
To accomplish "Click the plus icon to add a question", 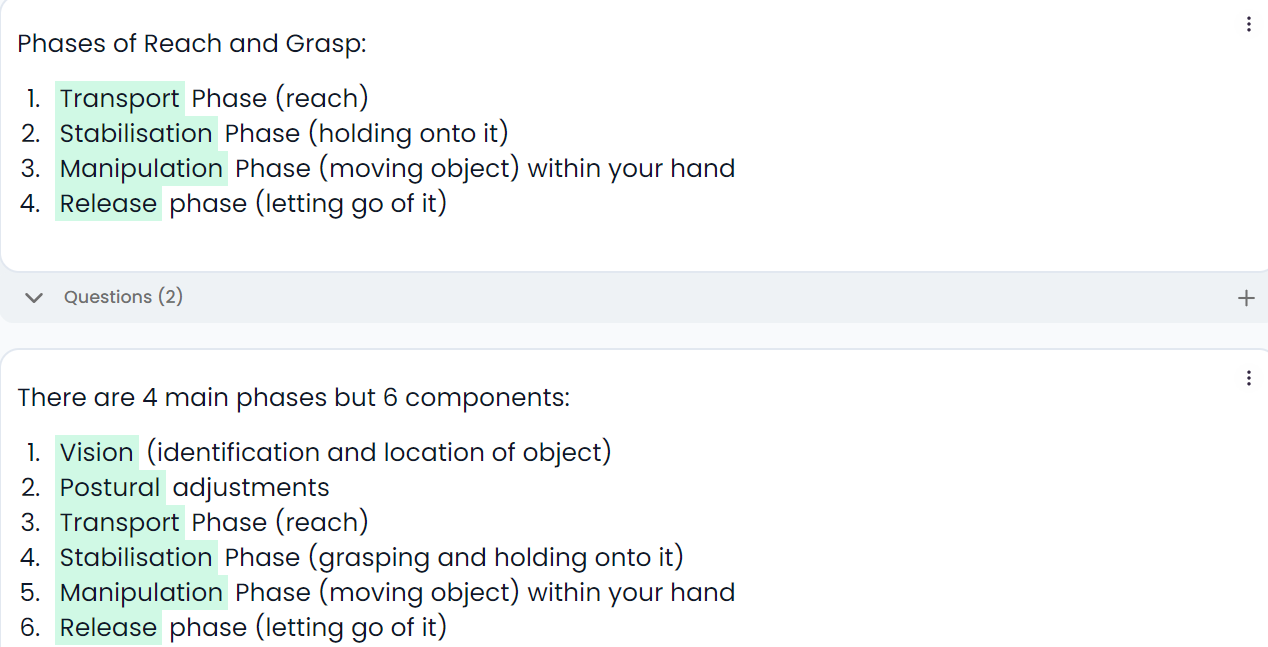I will (x=1246, y=298).
